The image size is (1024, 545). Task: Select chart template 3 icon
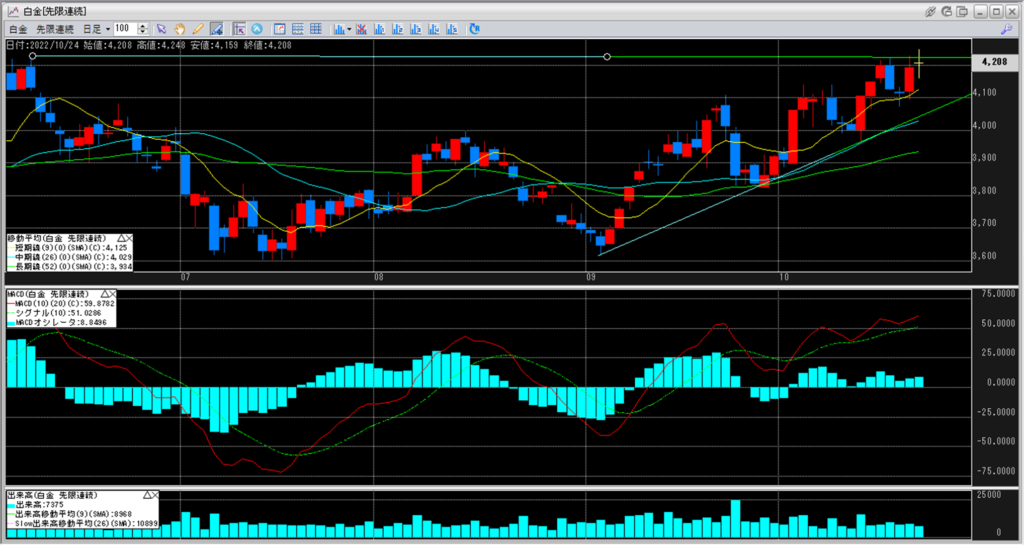pos(415,29)
